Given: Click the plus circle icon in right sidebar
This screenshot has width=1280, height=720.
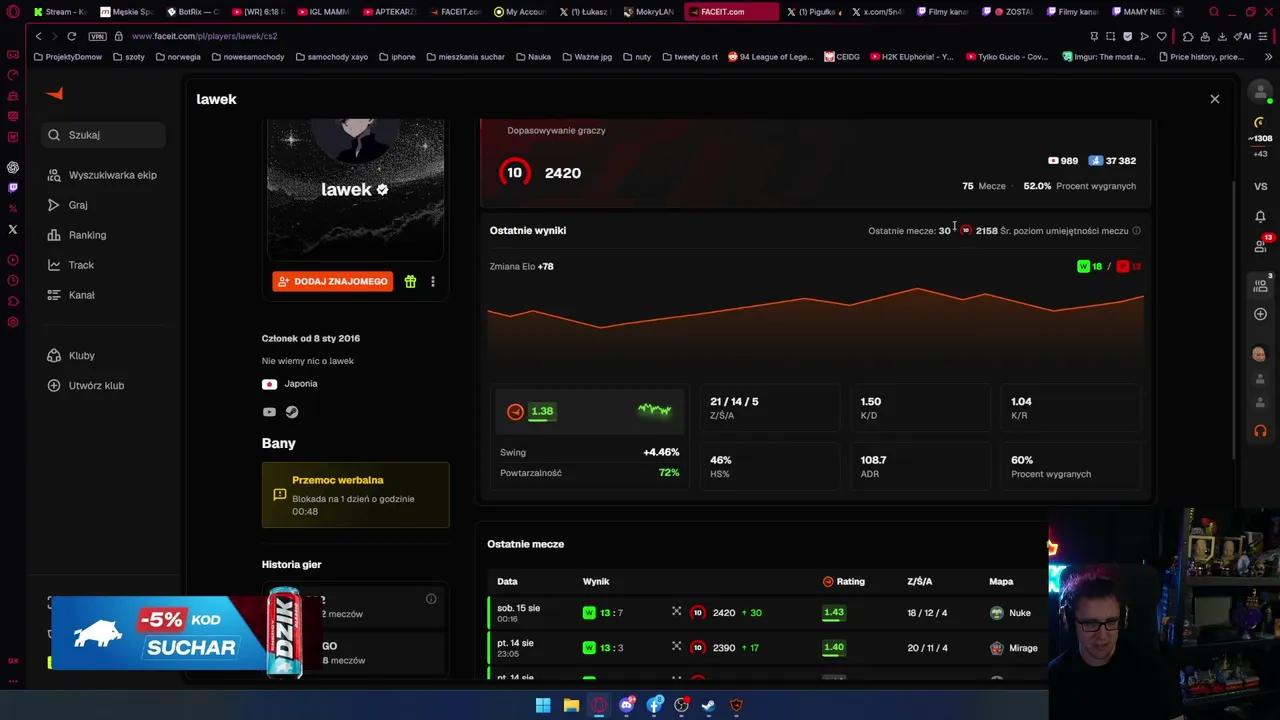Looking at the screenshot, I should [1260, 314].
